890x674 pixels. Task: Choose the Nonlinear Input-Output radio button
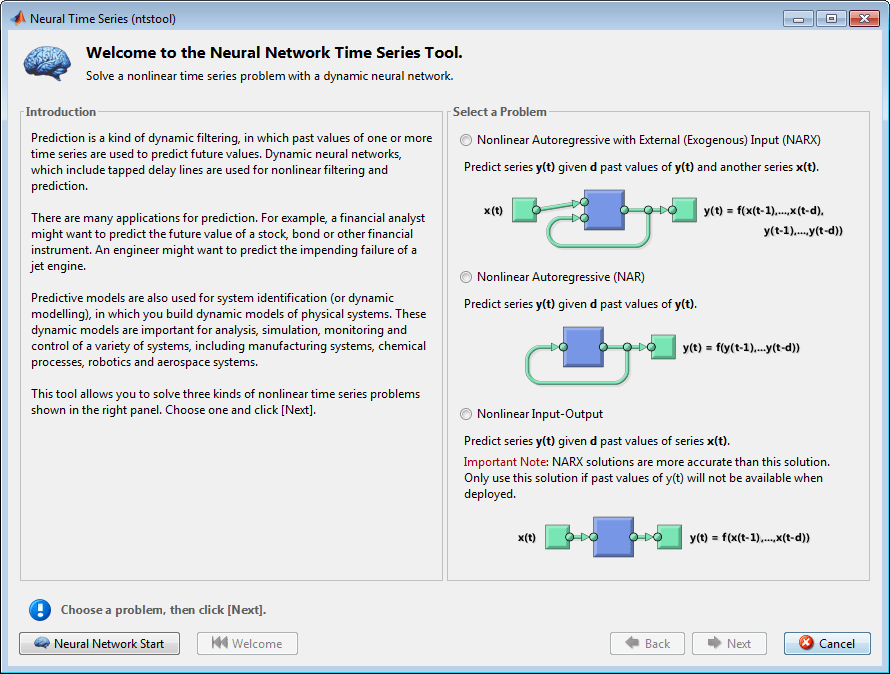click(466, 414)
